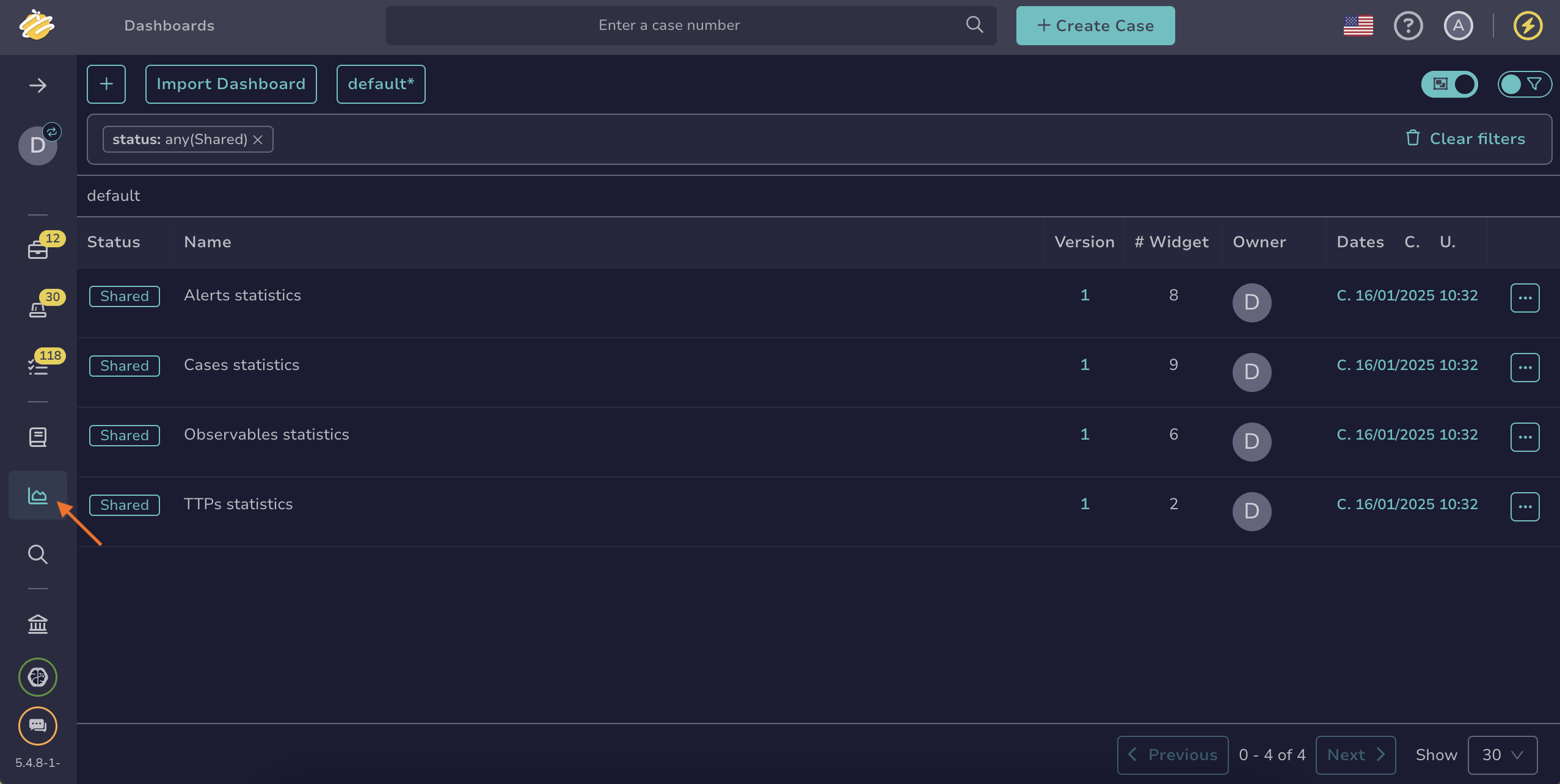Open more actions for Observables statistics
Image resolution: width=1560 pixels, height=784 pixels.
(1525, 437)
